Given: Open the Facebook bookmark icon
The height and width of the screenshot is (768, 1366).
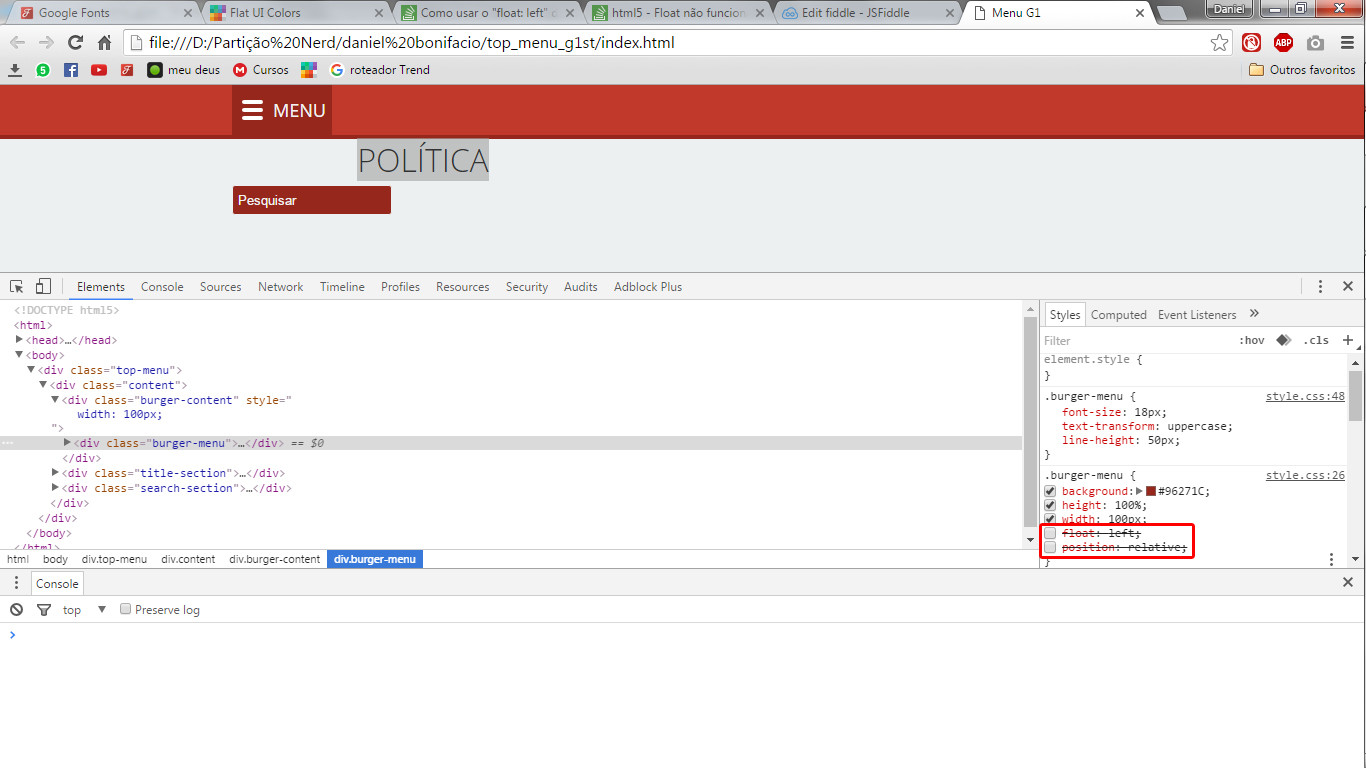Looking at the screenshot, I should click(71, 70).
